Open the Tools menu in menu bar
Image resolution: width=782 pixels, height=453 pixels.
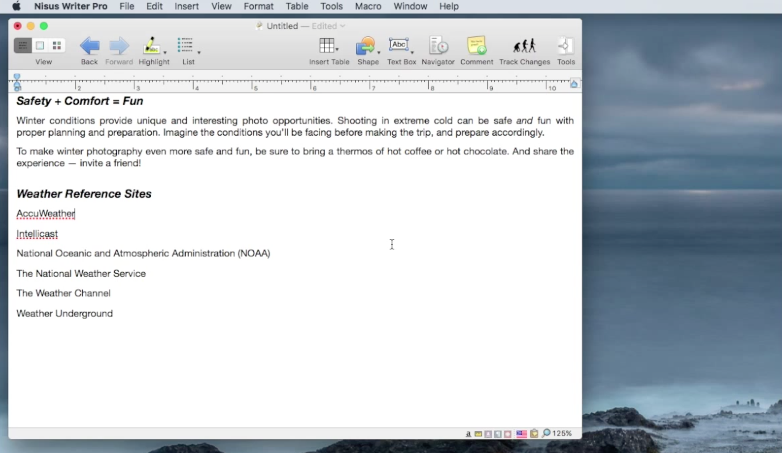pos(331,6)
